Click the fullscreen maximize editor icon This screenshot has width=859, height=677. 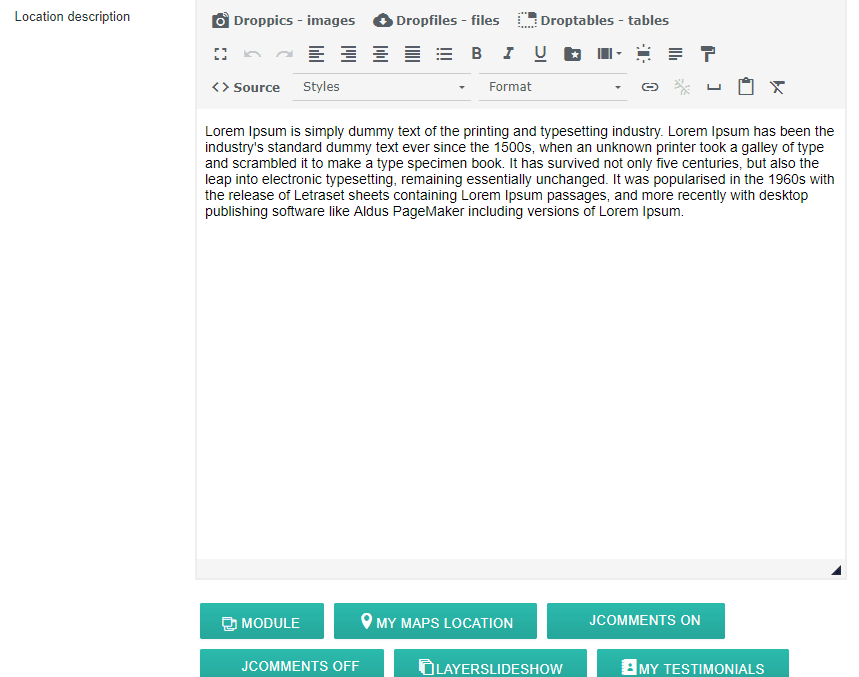(x=221, y=54)
